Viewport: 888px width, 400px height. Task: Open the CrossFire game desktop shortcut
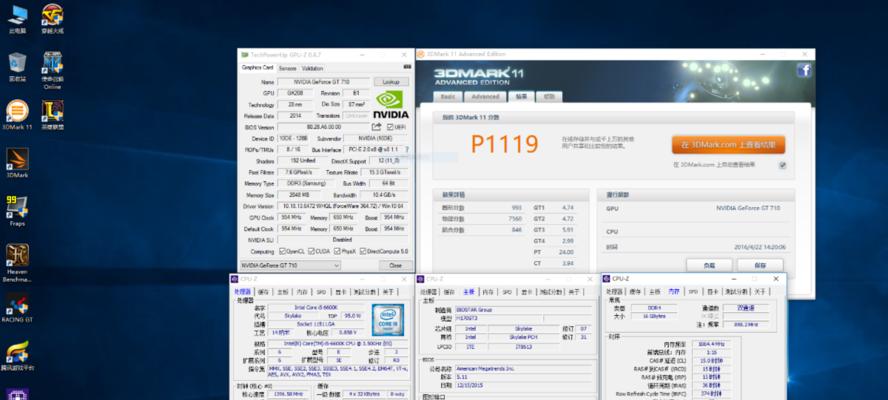click(52, 18)
